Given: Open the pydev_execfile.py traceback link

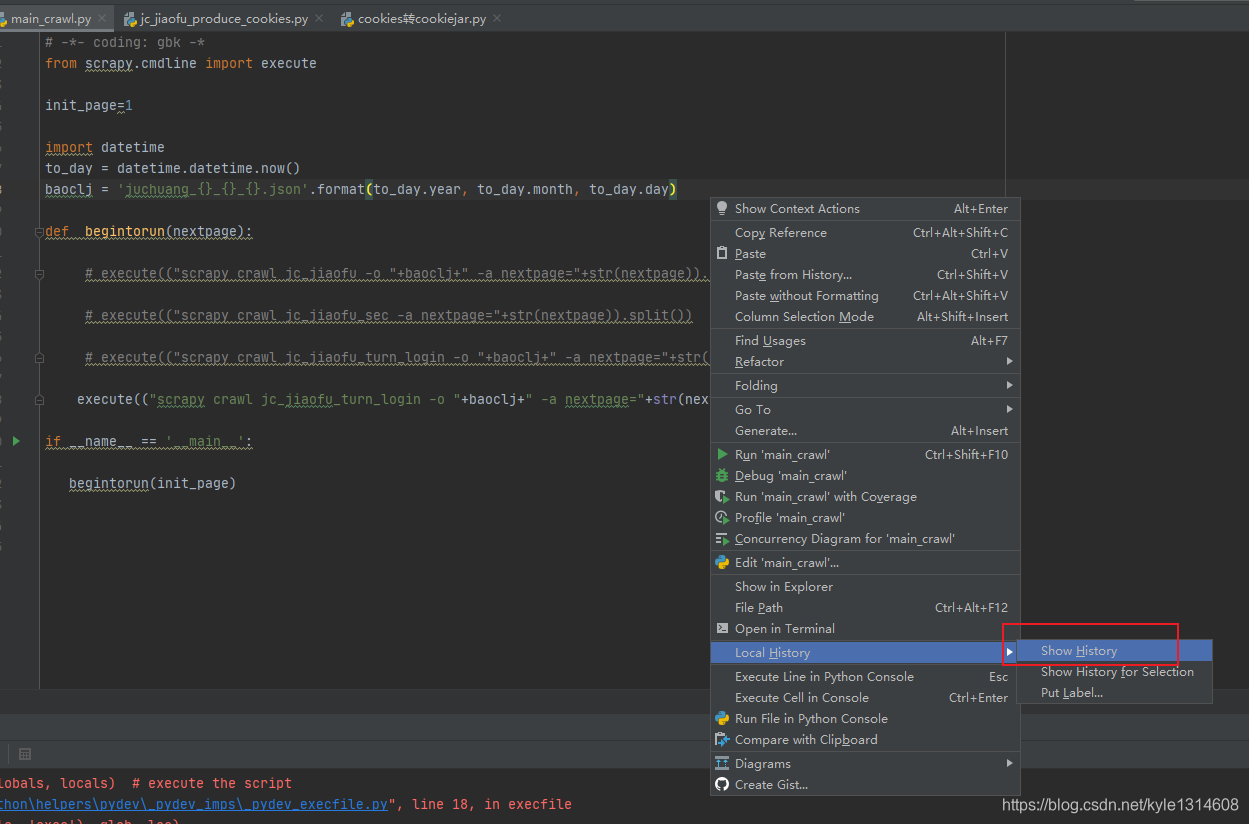Looking at the screenshot, I should click(x=194, y=804).
